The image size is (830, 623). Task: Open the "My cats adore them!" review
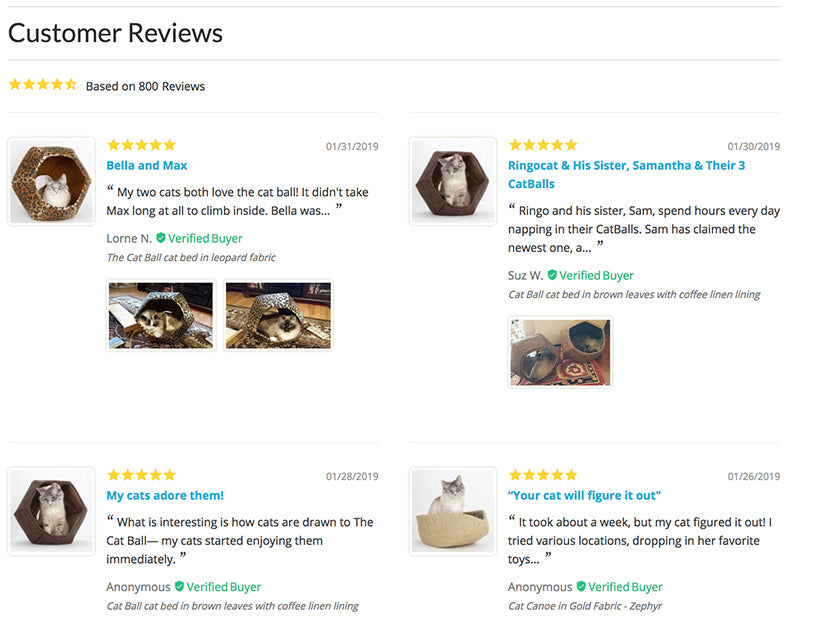coord(165,496)
